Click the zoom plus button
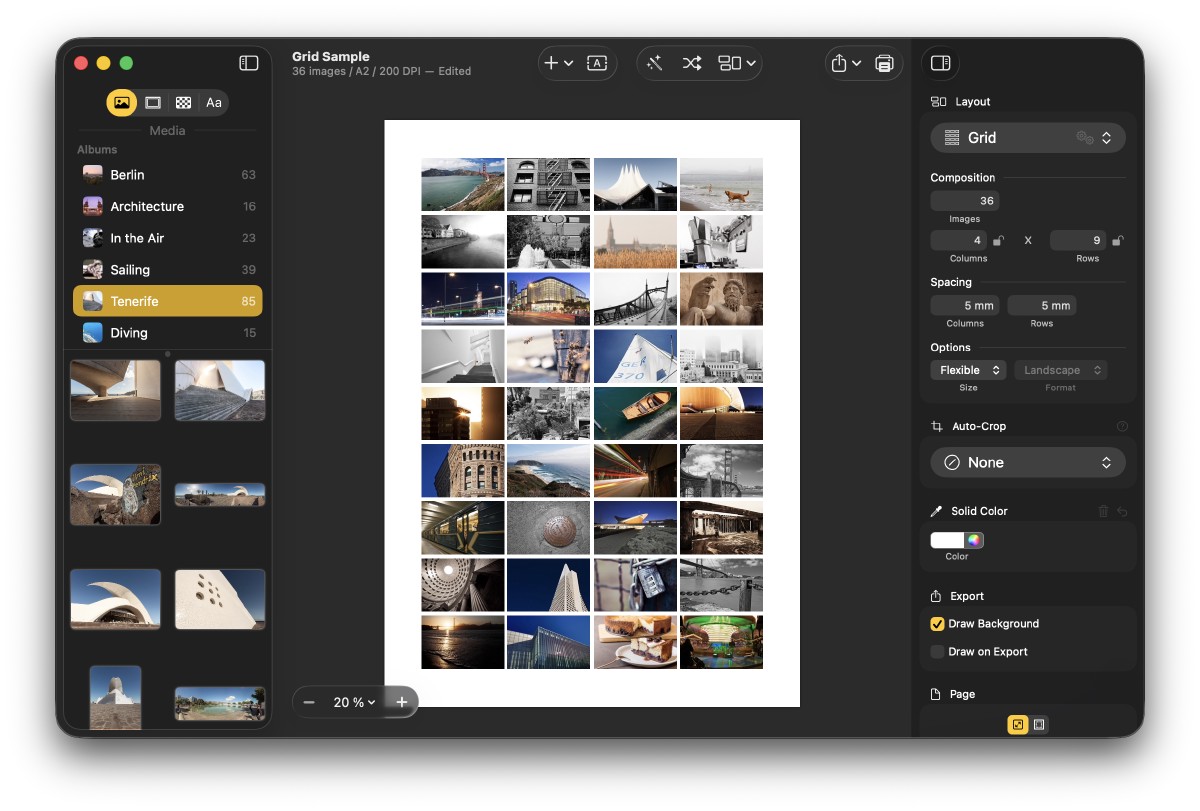This screenshot has height=811, width=1200. [x=401, y=702]
